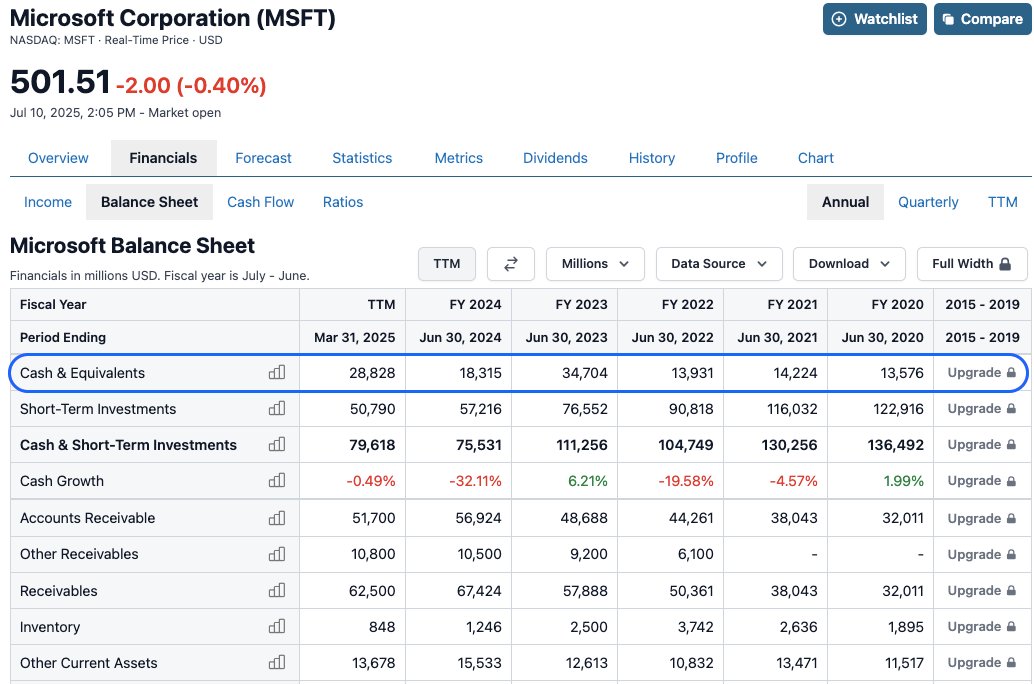The width and height of the screenshot is (1034, 684).
Task: Open the Profile tab
Action: pyautogui.click(x=737, y=158)
